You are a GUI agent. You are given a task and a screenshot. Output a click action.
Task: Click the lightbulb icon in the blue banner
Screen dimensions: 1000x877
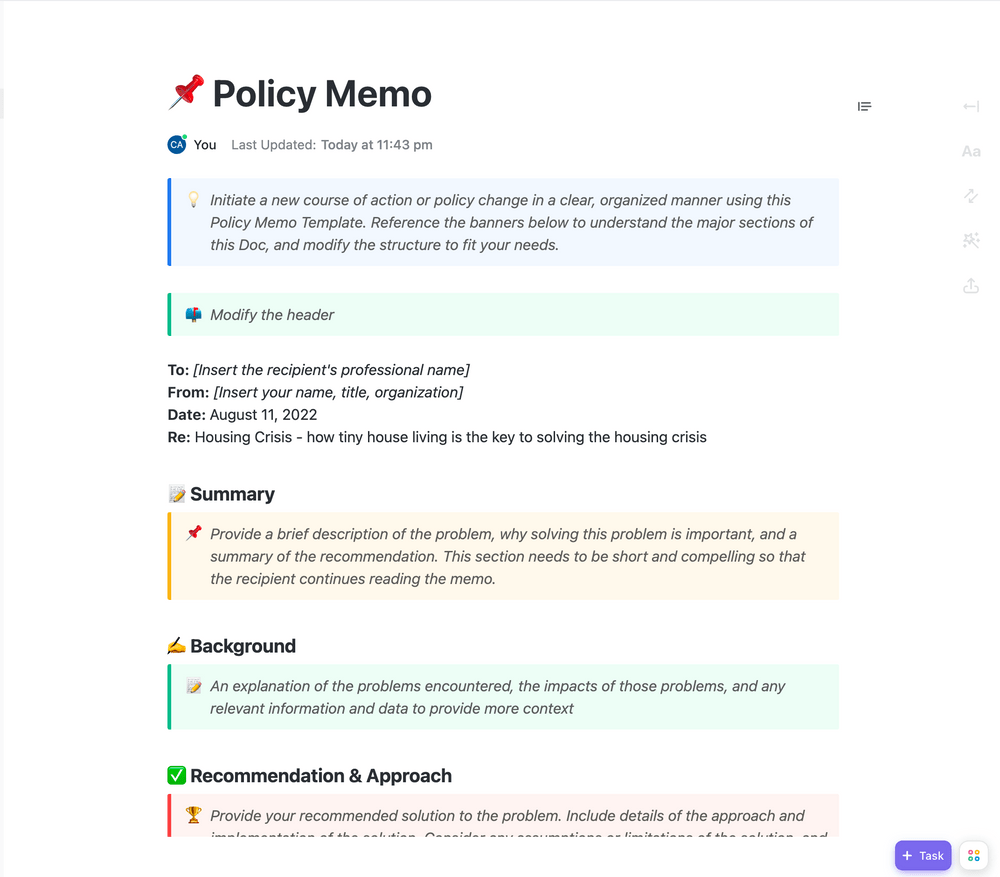(193, 200)
